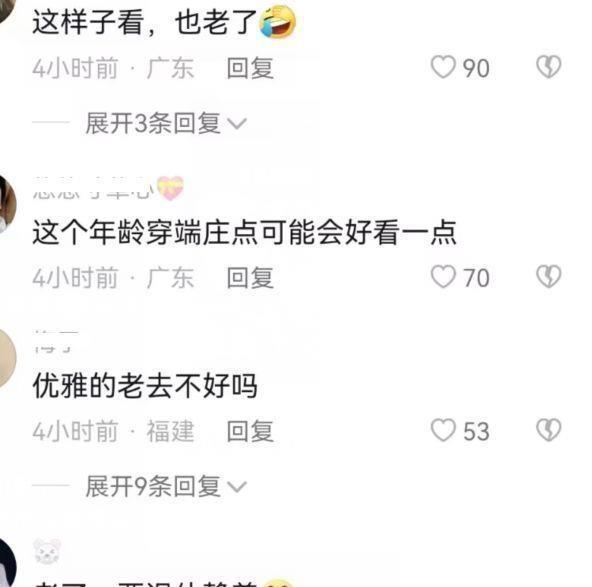Click the chevron next to 展开9条回复
The height and width of the screenshot is (587, 592).
pos(237,487)
